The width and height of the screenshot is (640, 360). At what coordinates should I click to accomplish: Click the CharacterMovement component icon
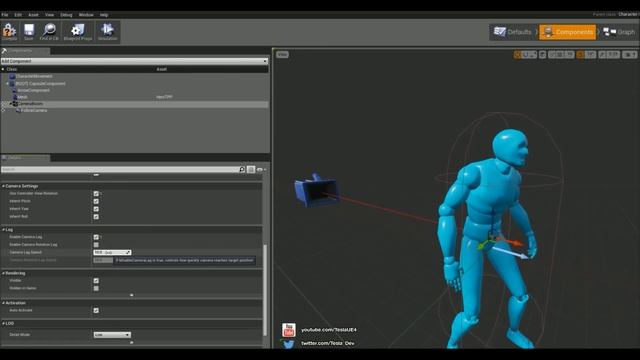pyautogui.click(x=12, y=76)
